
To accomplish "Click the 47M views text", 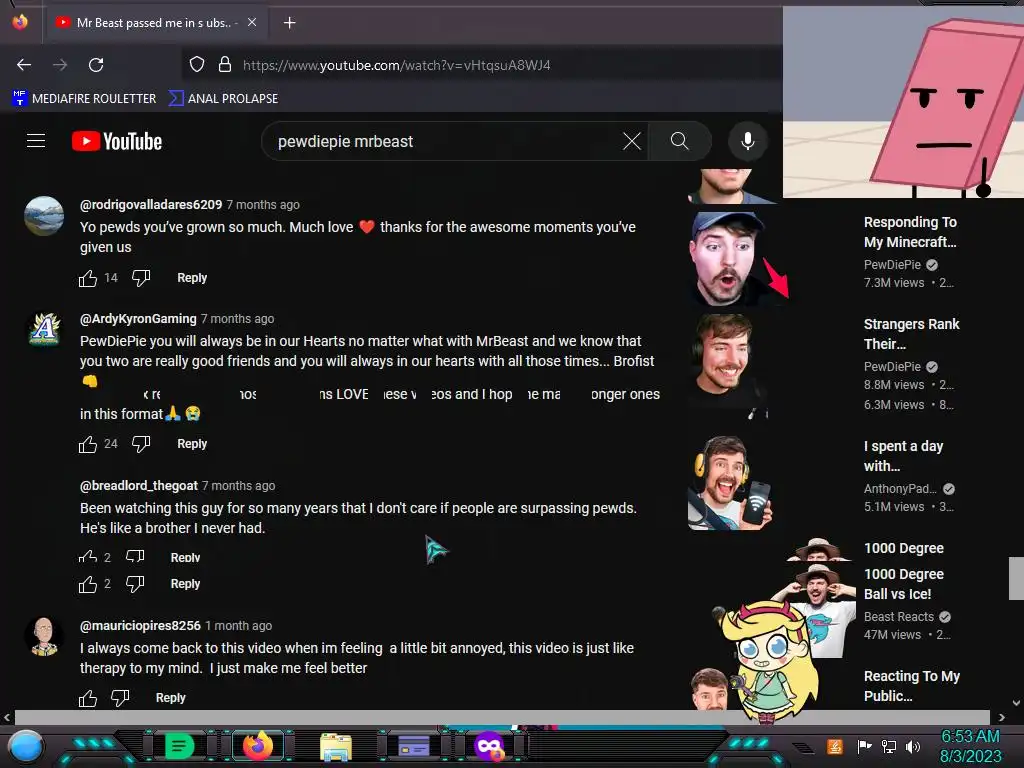I will 892,635.
